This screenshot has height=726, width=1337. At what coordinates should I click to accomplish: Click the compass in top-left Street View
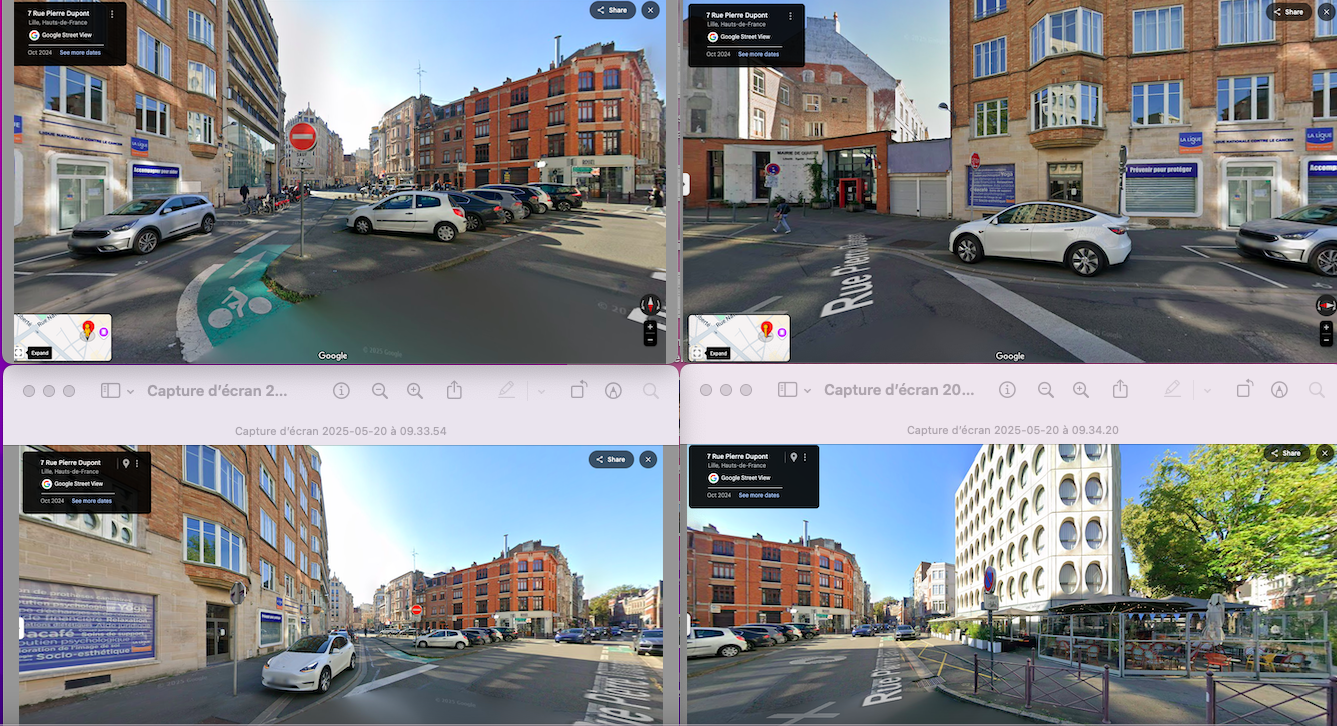[x=650, y=305]
